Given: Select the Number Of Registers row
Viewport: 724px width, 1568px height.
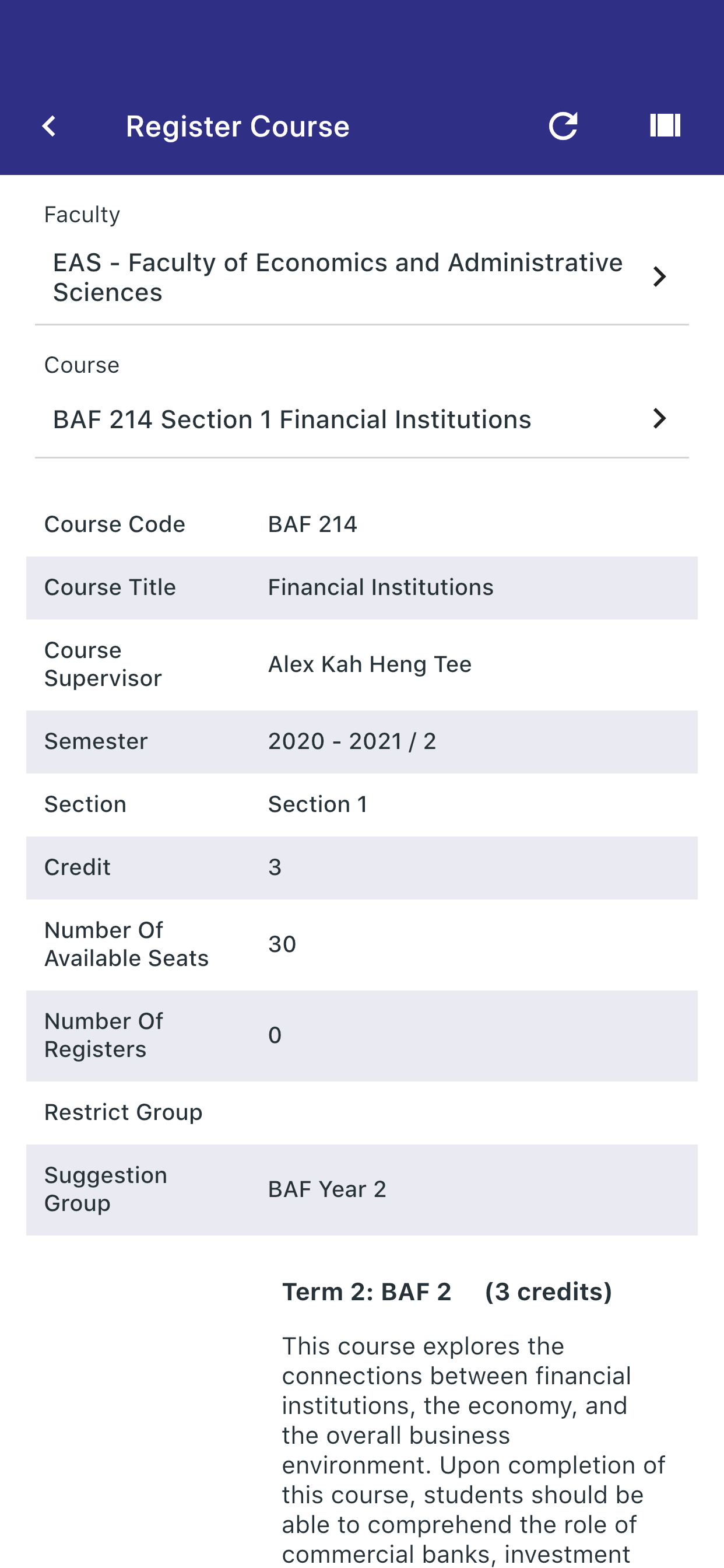Looking at the screenshot, I should (x=361, y=1035).
